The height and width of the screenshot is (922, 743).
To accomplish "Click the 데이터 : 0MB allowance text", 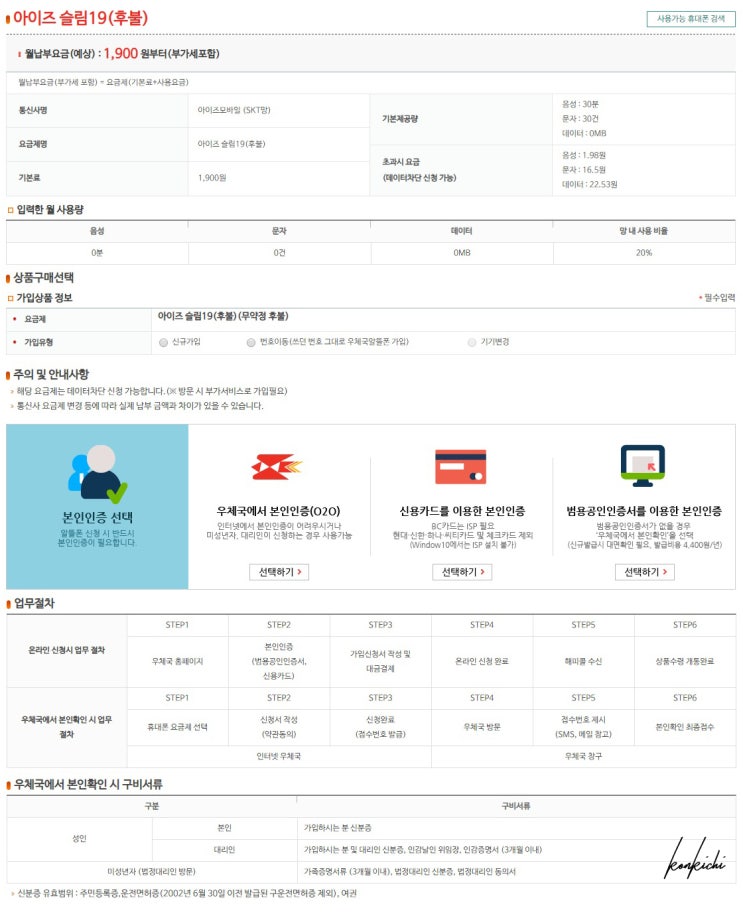I will tap(584, 133).
